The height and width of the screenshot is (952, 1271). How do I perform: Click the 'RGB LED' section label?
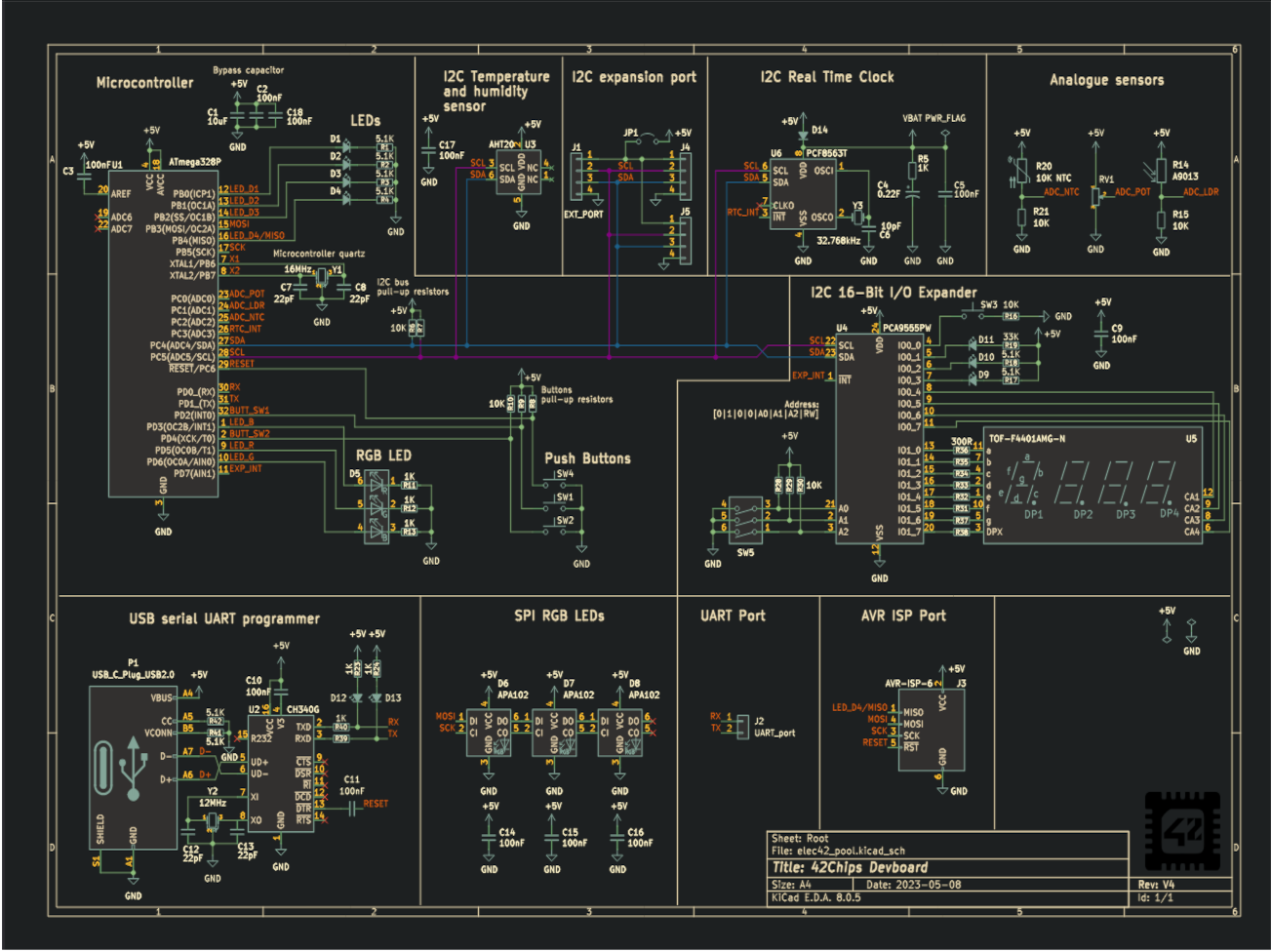click(x=383, y=456)
